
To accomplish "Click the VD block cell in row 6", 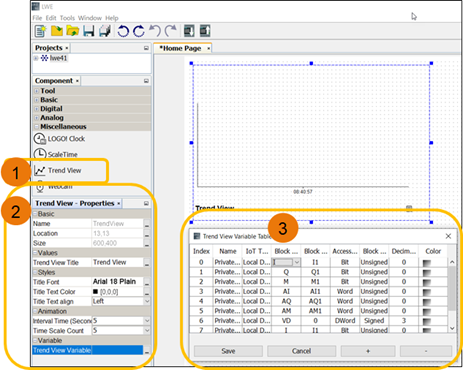I will (x=286, y=321).
